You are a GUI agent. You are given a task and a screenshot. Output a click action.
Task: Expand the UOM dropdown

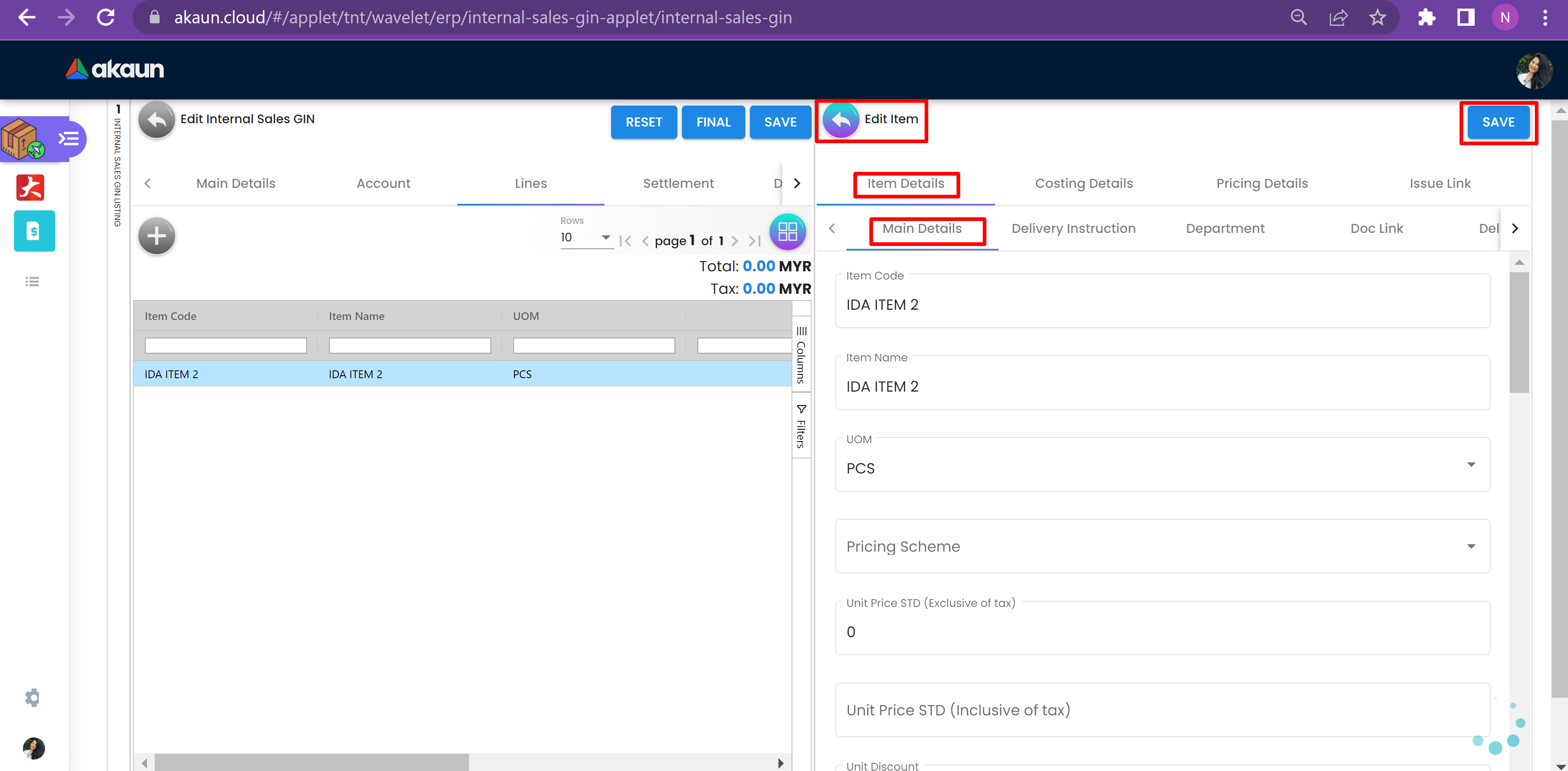tap(1471, 465)
